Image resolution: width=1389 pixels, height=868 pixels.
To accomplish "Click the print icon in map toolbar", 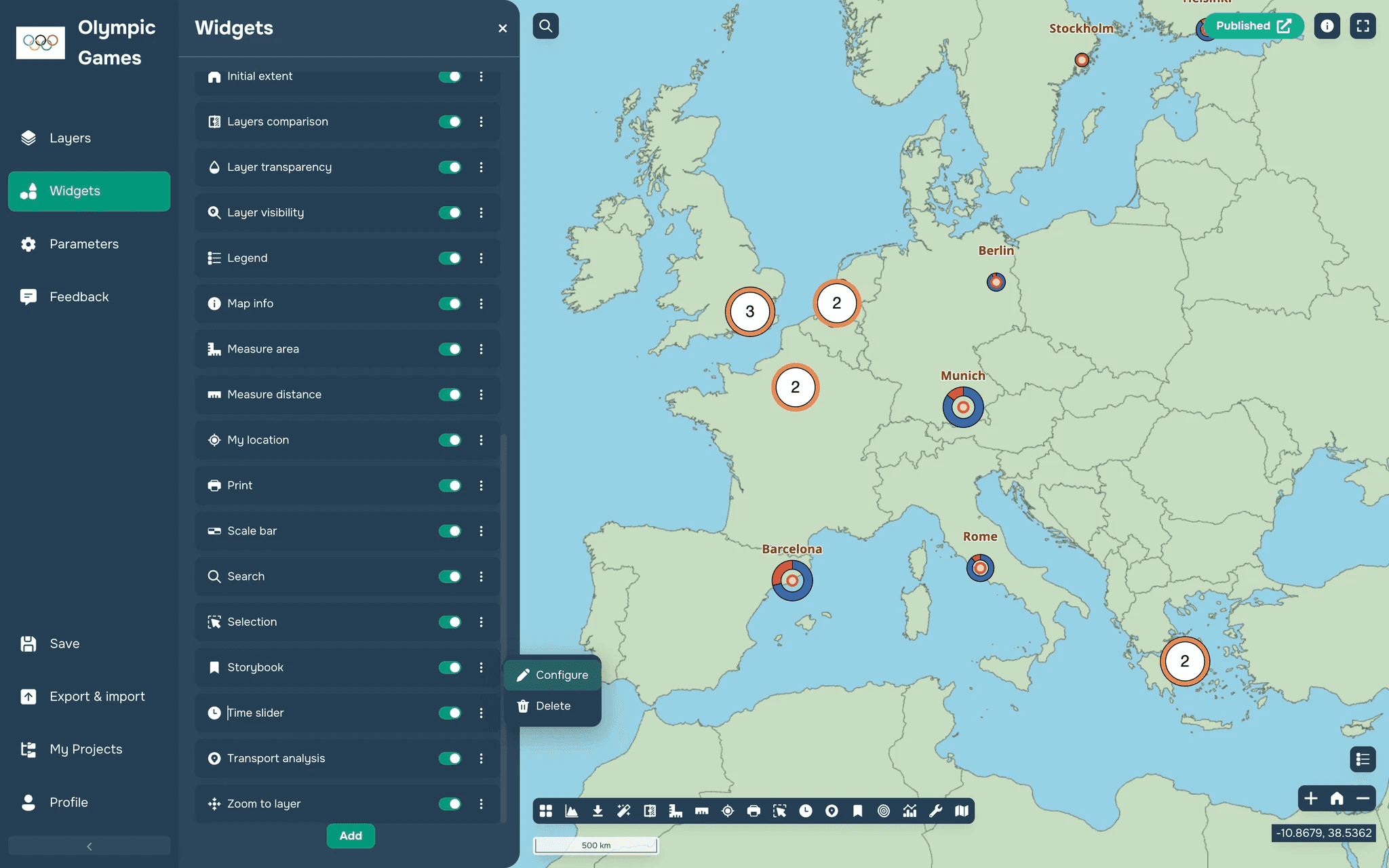I will point(754,811).
